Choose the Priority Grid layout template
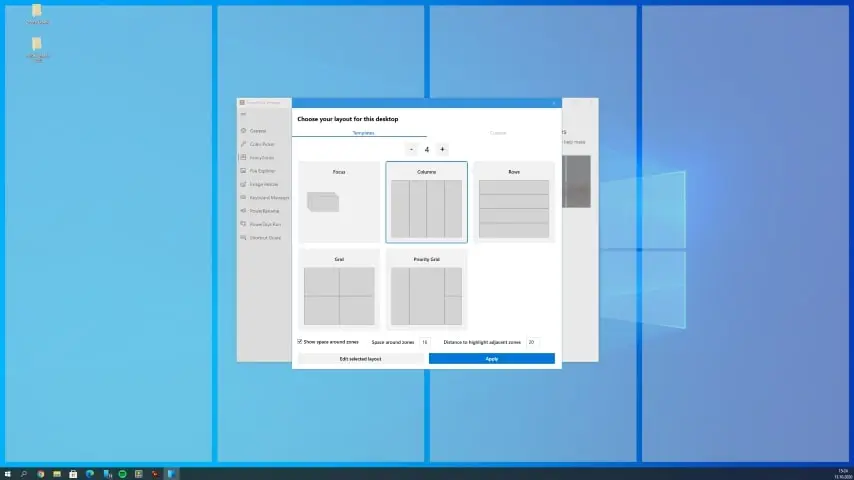The height and width of the screenshot is (480, 854). point(426,290)
